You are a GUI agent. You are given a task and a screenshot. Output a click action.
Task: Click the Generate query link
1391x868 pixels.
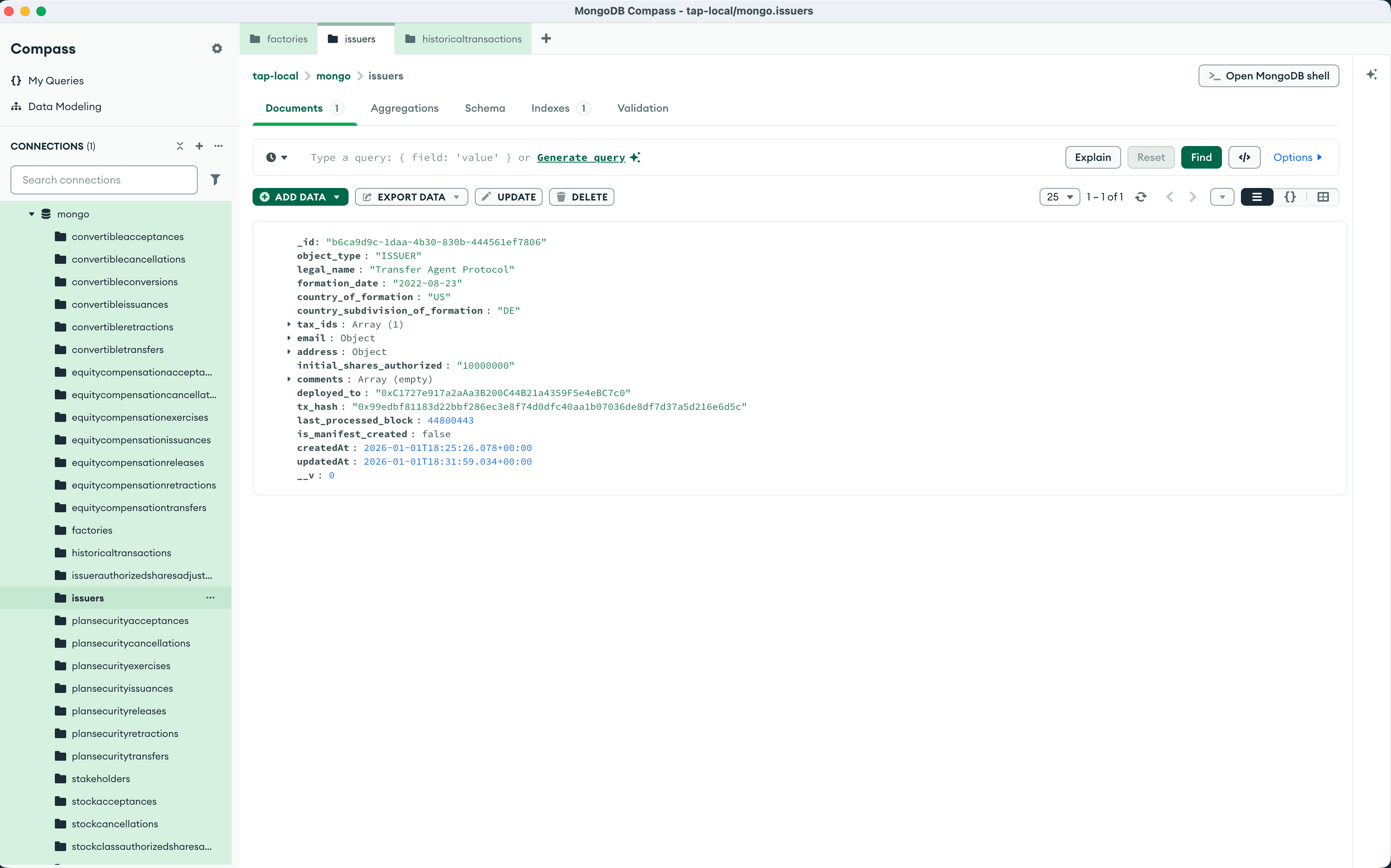[x=581, y=157]
